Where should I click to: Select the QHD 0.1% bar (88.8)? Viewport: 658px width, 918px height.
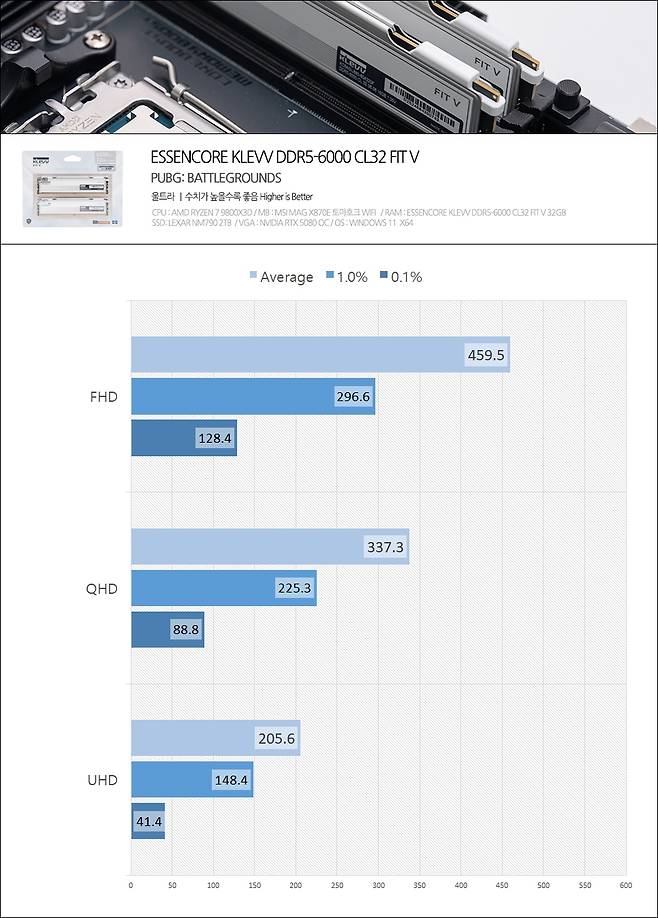(x=167, y=629)
